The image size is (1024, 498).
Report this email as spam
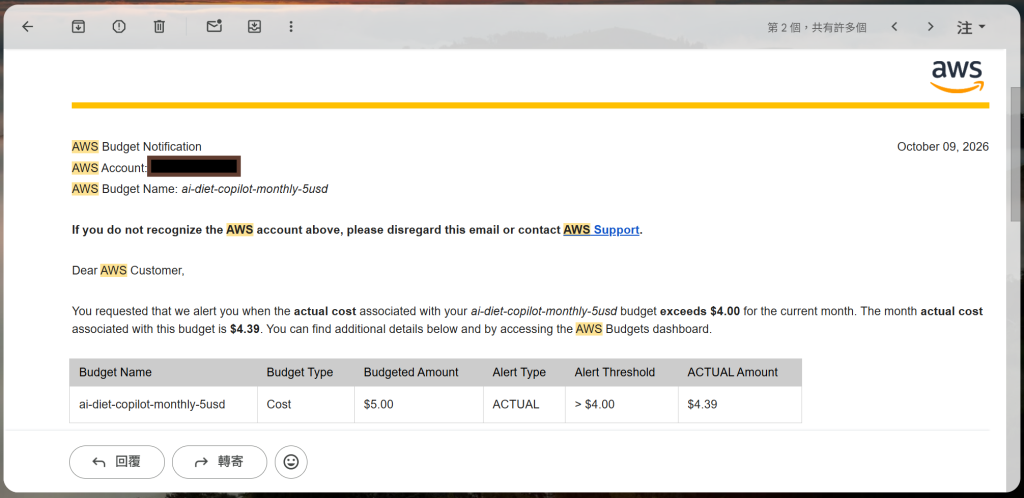point(119,27)
